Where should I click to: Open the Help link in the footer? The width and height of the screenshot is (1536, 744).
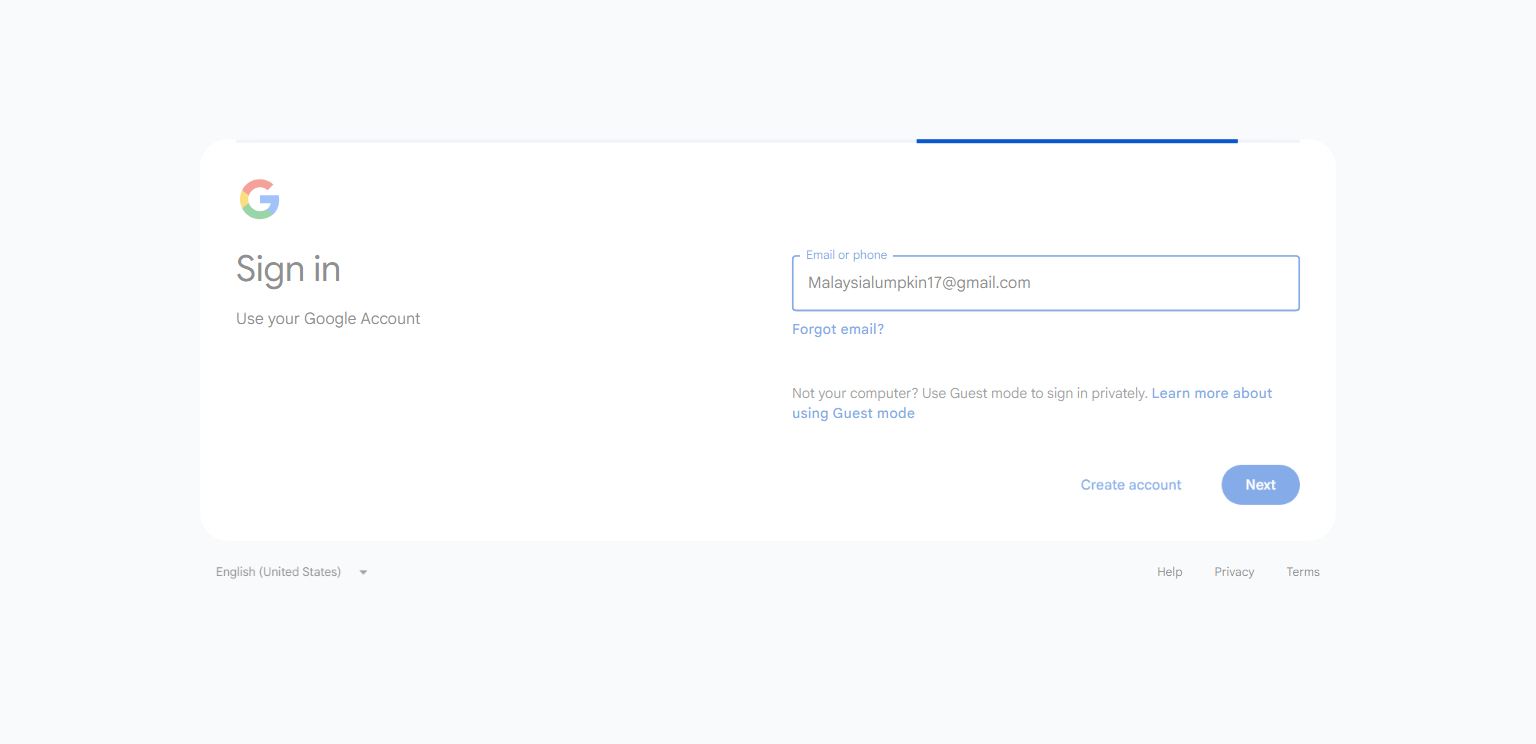1170,572
